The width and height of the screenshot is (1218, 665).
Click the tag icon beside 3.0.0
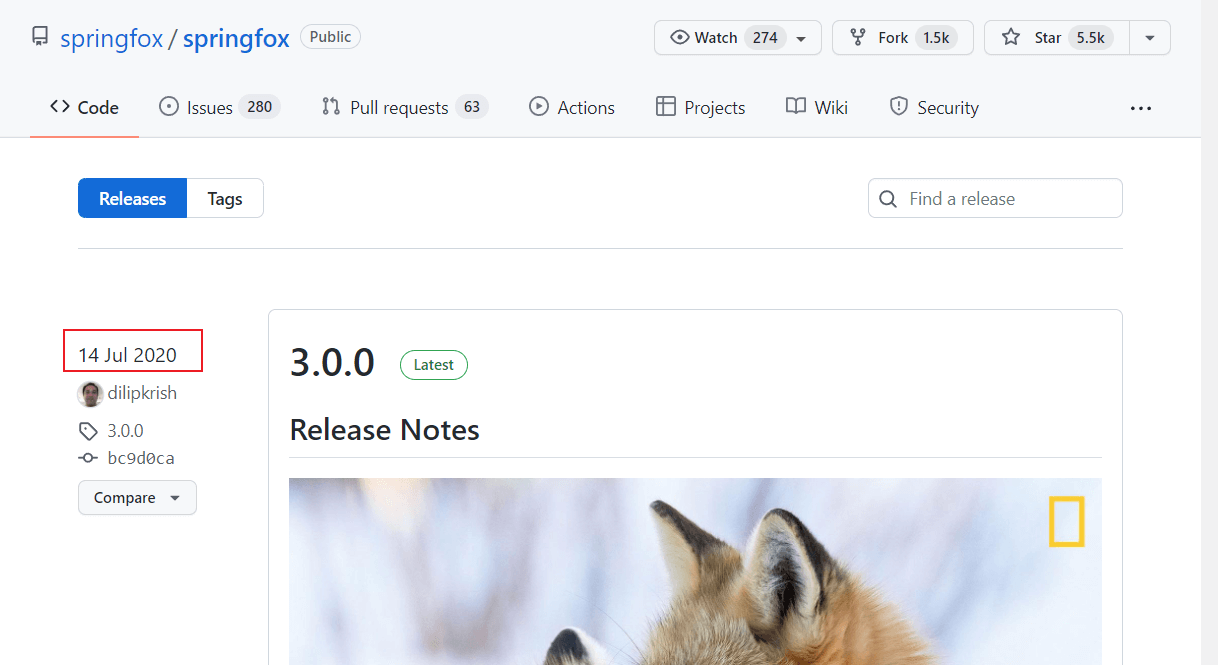tap(88, 431)
